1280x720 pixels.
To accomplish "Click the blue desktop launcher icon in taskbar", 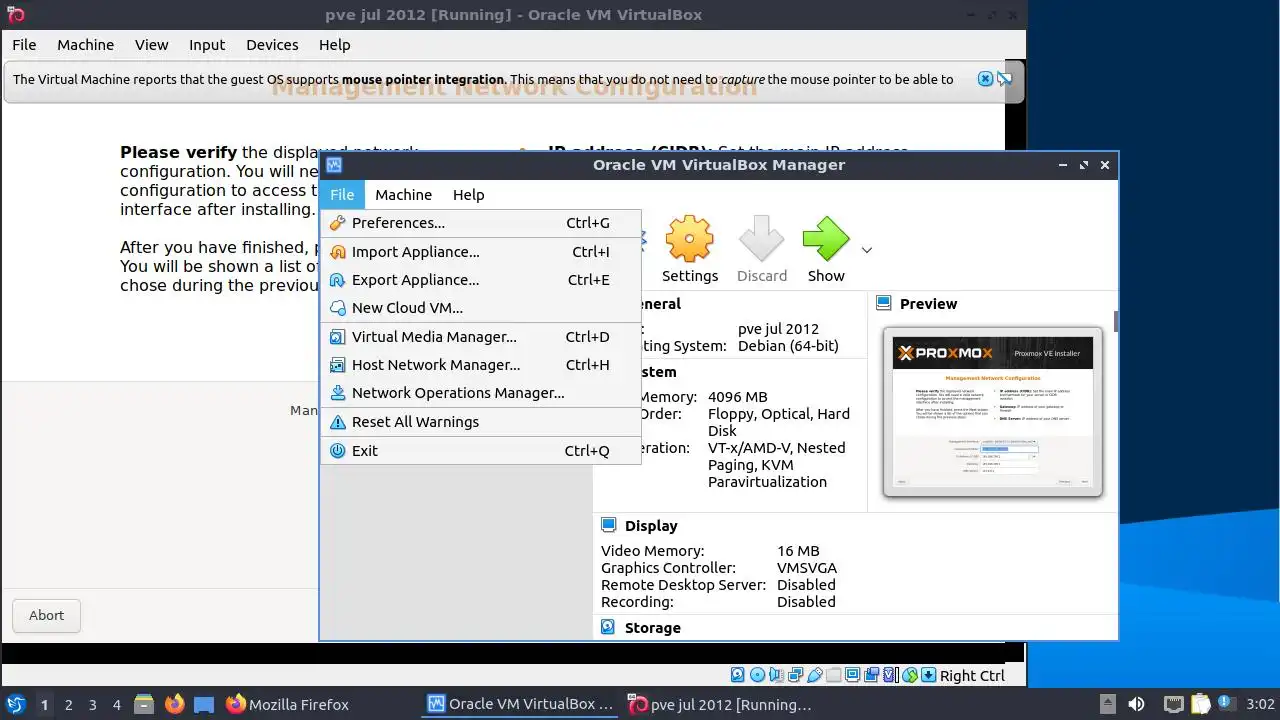I will tap(204, 704).
